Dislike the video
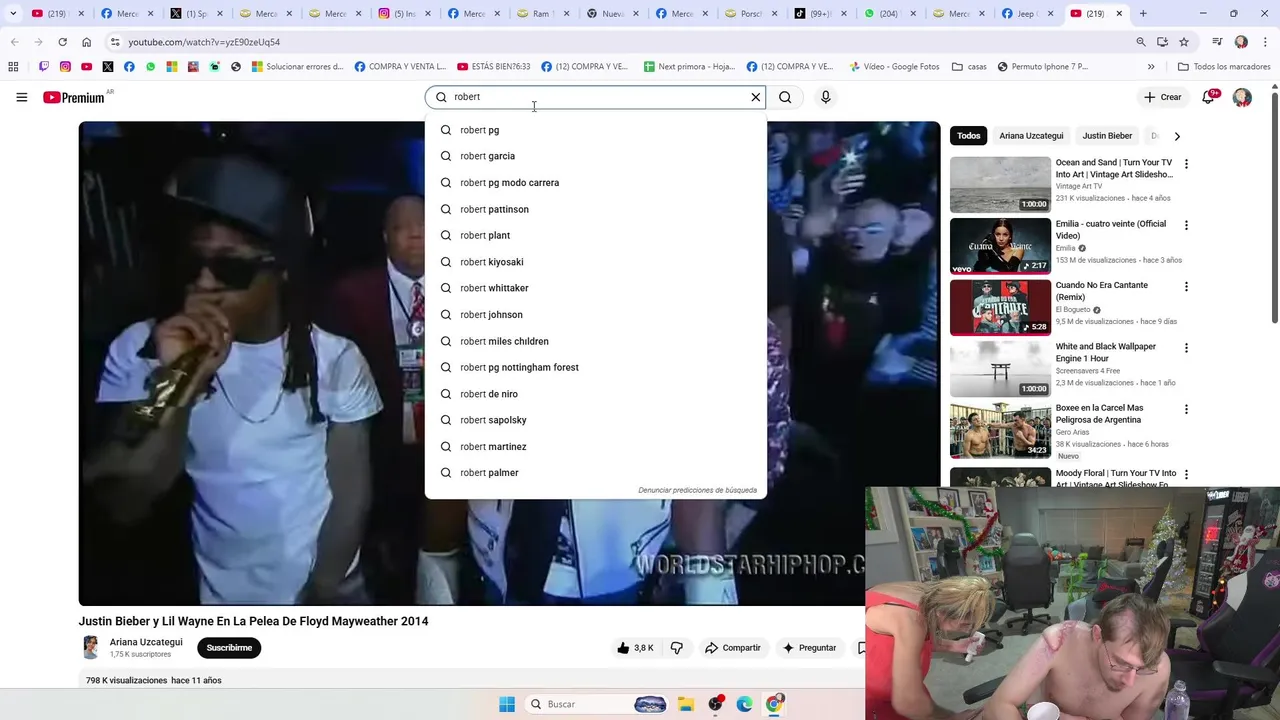Screen dimensions: 1280x720 point(677,648)
